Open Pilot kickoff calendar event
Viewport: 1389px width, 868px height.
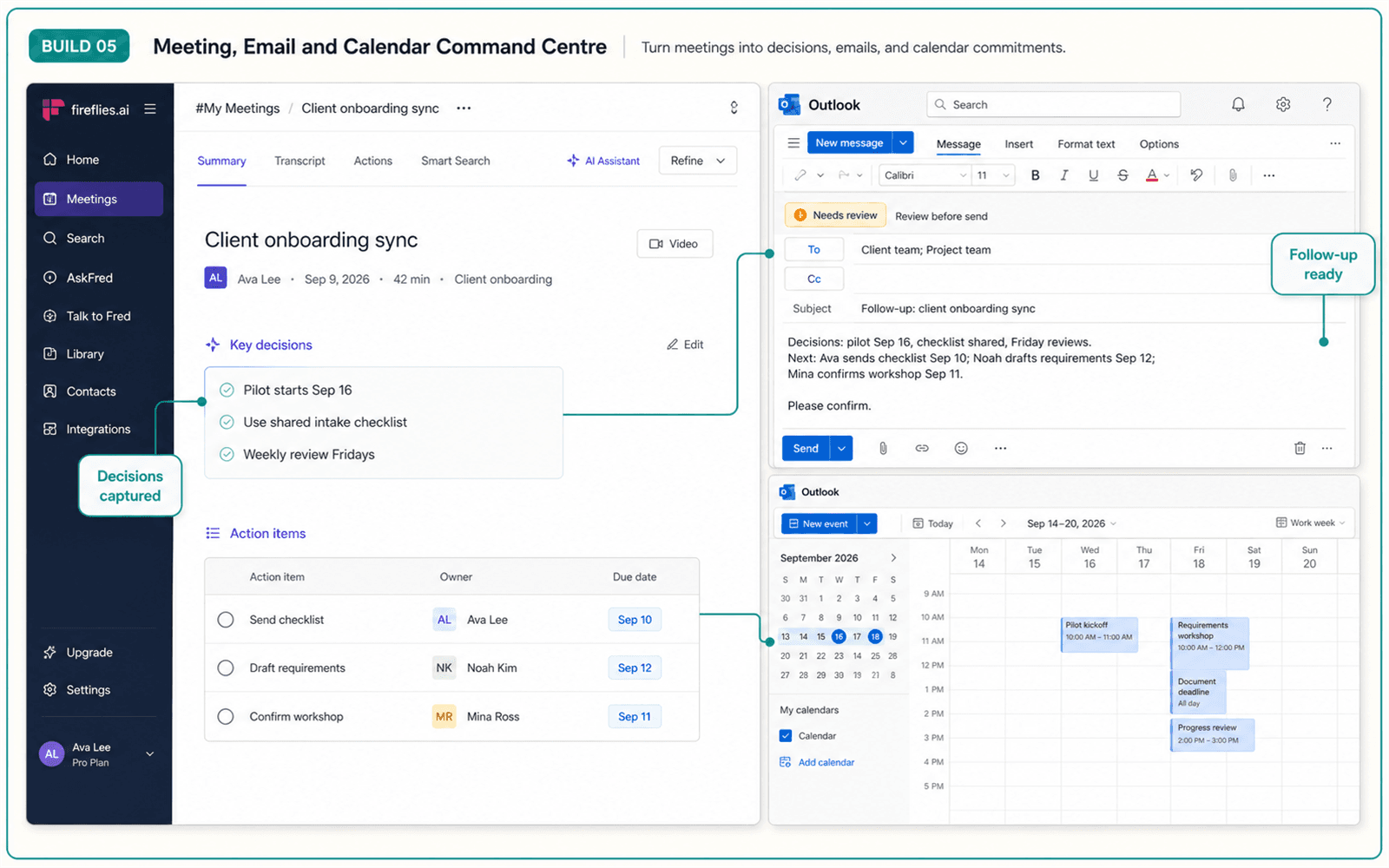tap(1099, 635)
